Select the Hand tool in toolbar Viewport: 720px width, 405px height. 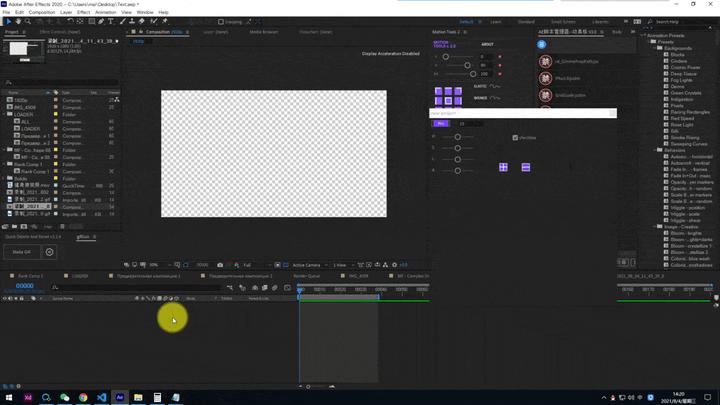click(x=18, y=21)
